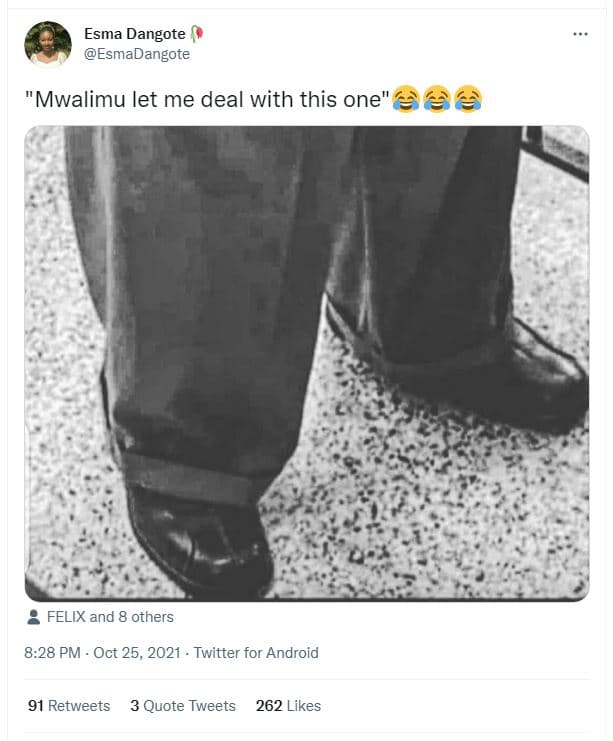
Task: Open the Twitter for Android source link
Action: tap(256, 653)
